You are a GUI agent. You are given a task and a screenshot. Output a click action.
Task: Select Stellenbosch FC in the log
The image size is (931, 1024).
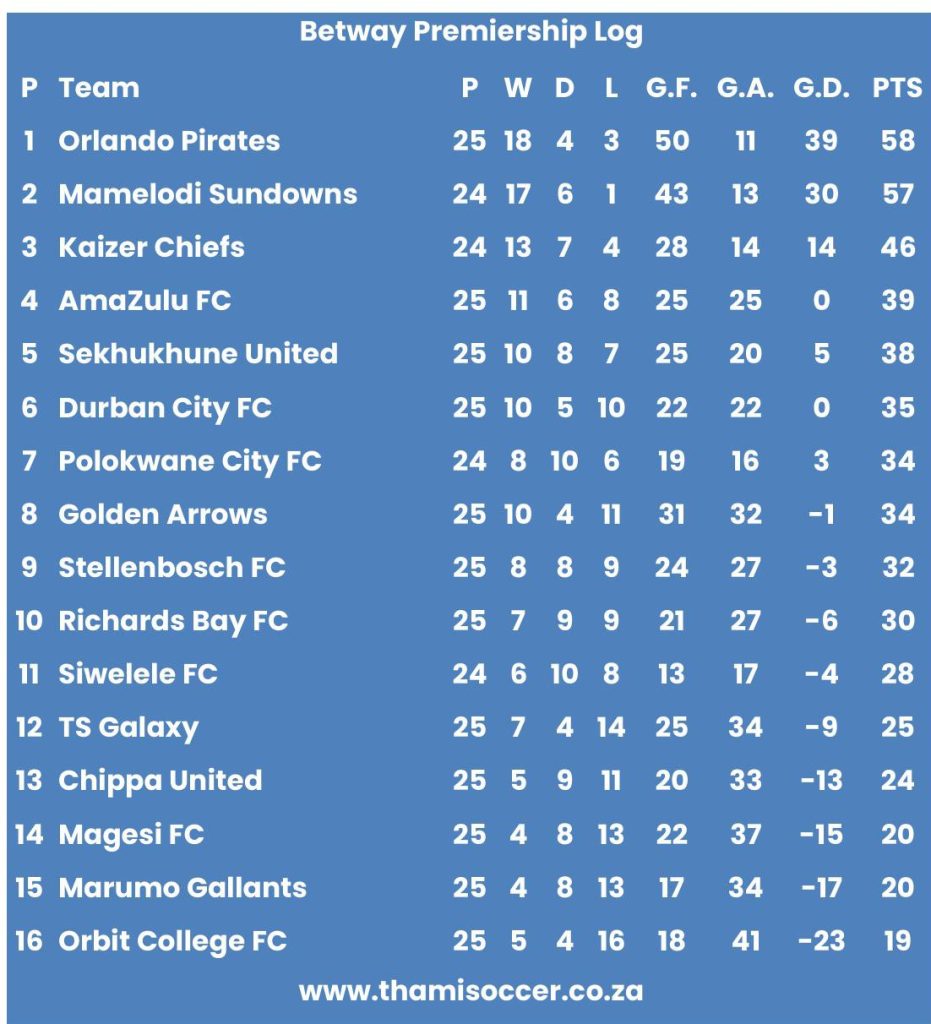(172, 567)
